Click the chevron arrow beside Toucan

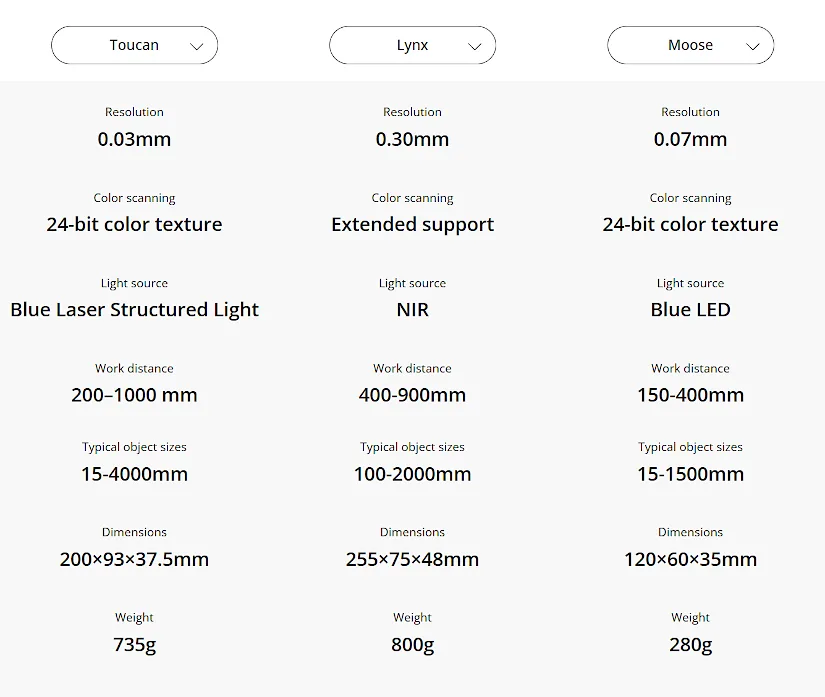click(x=197, y=46)
